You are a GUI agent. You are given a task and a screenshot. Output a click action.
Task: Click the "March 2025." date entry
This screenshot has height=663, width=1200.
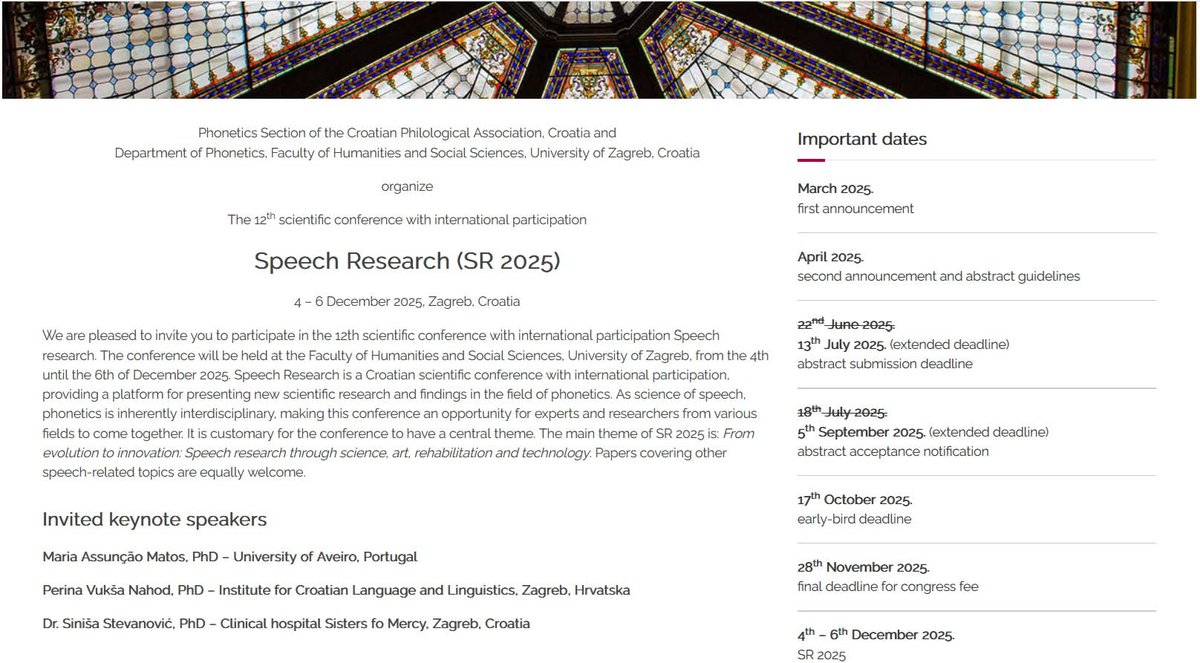(837, 188)
